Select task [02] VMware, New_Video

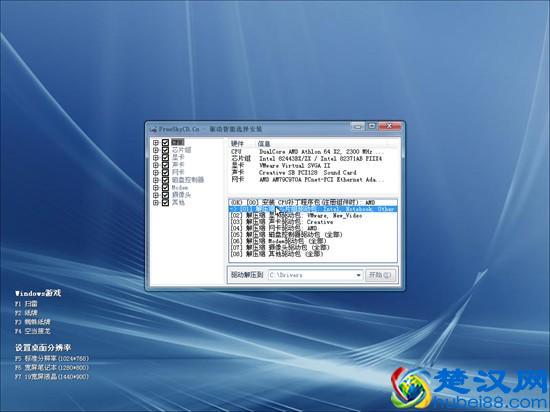(313, 216)
